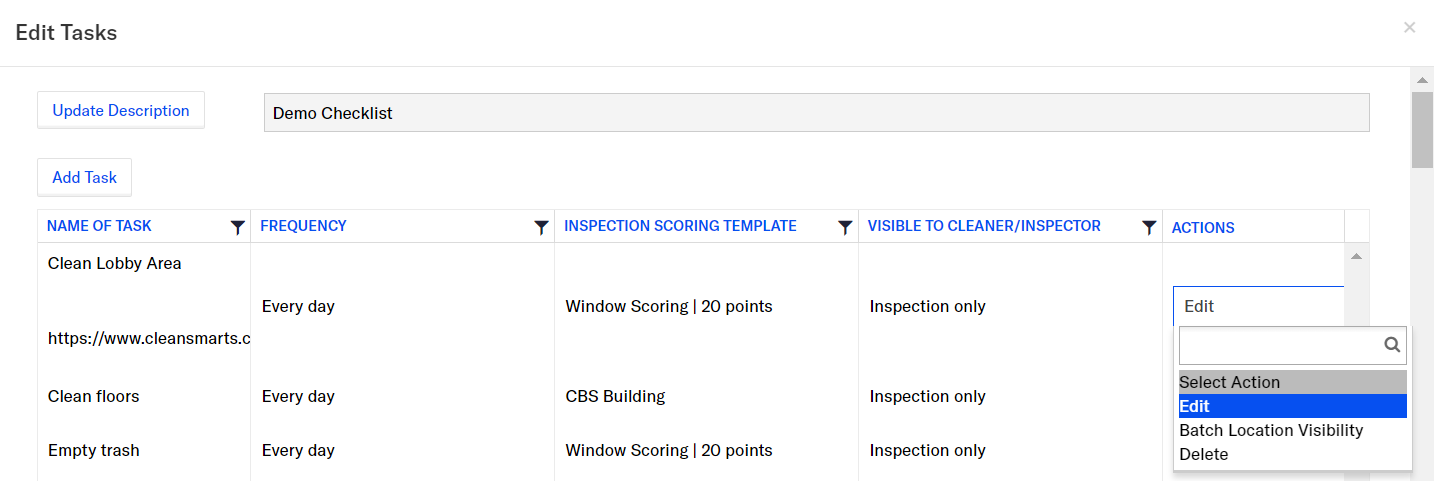Open Visible to Cleaner/Inspector column filter
Viewport: 1434px width, 481px height.
coord(1149,228)
